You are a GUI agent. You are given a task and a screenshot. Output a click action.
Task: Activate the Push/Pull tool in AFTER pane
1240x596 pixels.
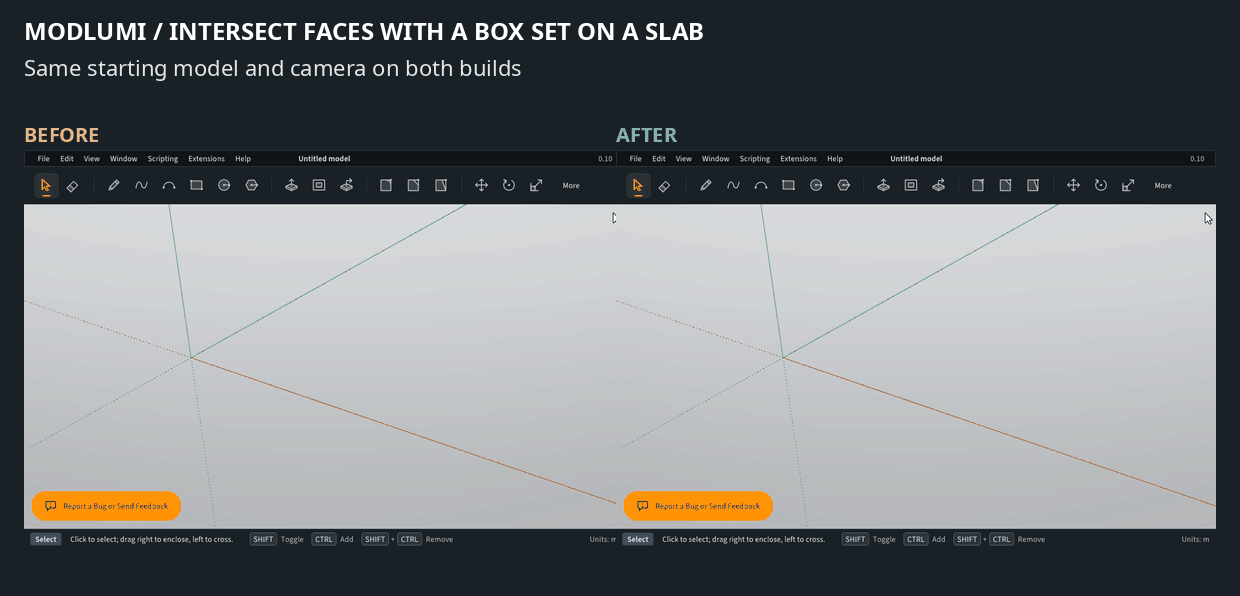click(x=883, y=185)
